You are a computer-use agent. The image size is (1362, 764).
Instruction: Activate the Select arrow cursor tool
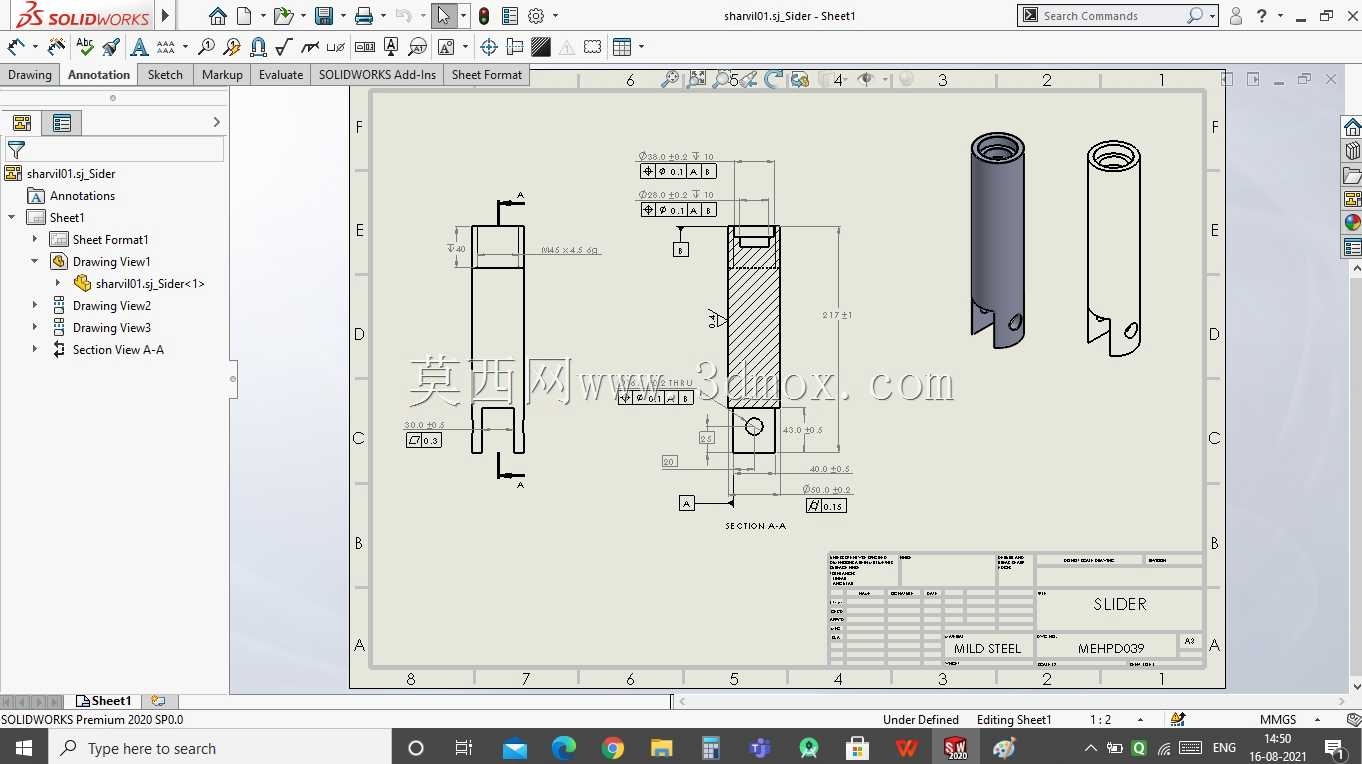444,16
